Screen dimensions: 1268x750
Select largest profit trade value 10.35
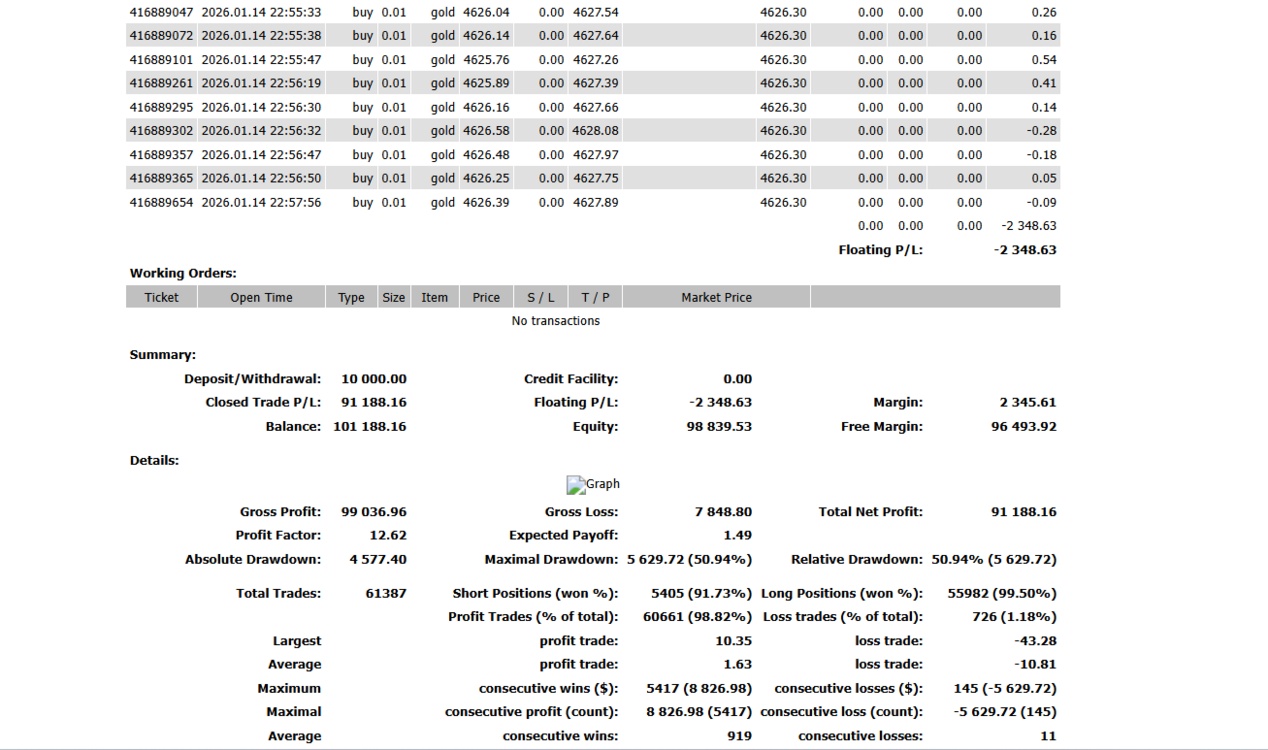coord(734,641)
